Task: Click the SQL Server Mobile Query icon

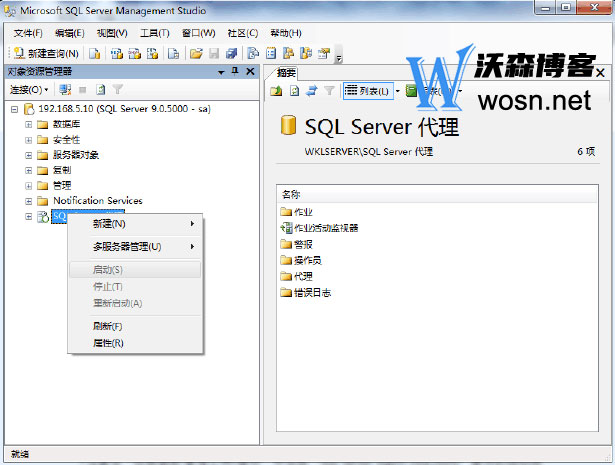Action: pyautogui.click(x=173, y=53)
